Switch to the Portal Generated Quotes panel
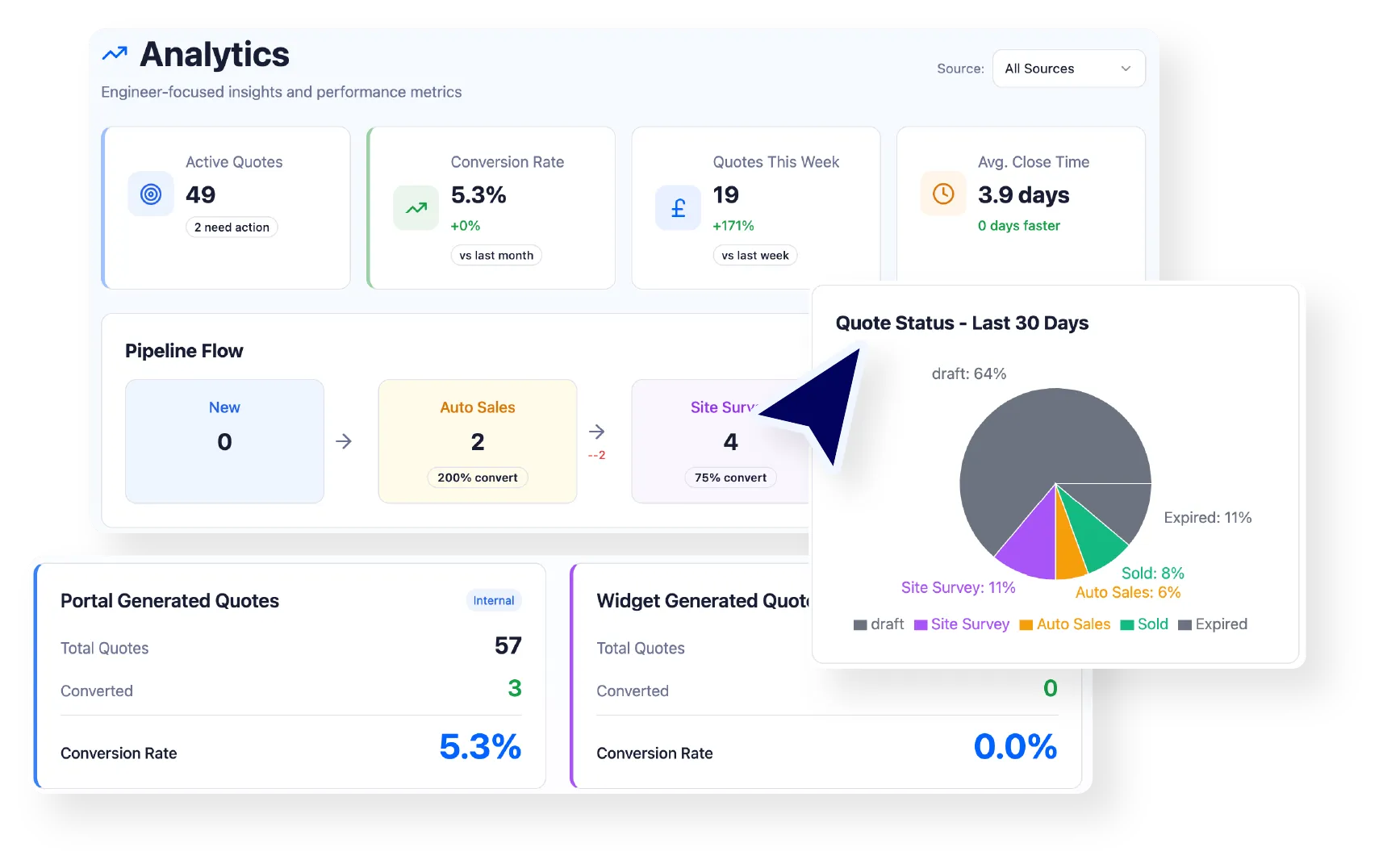 (169, 600)
